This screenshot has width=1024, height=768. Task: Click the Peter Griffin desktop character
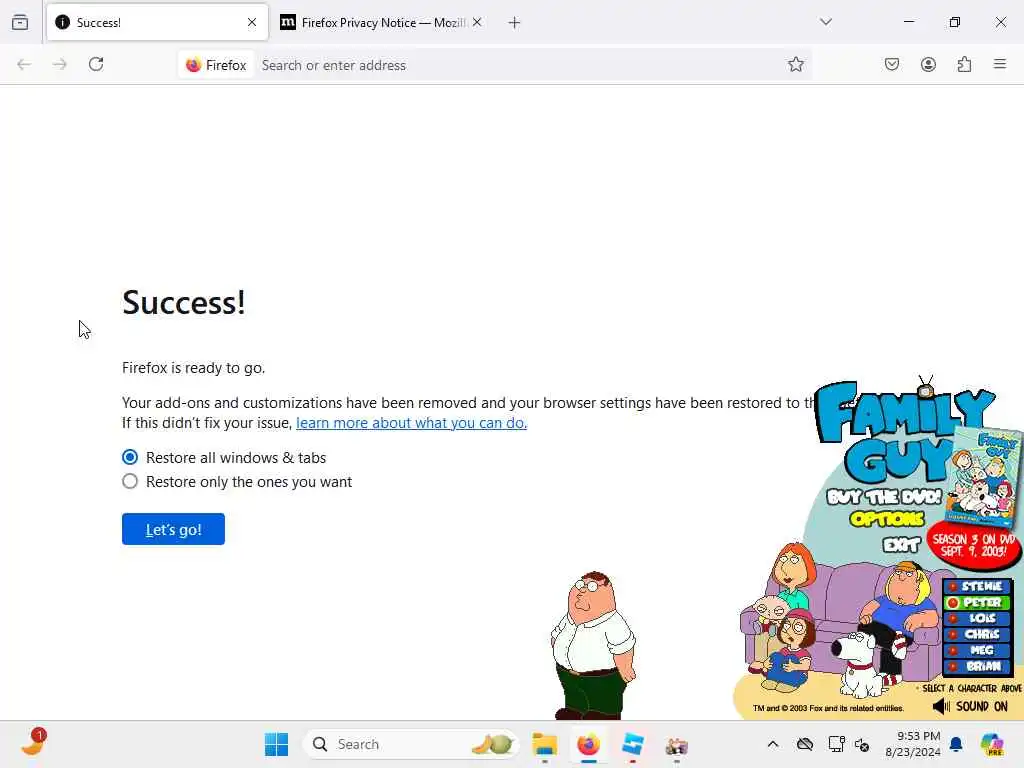pos(592,645)
